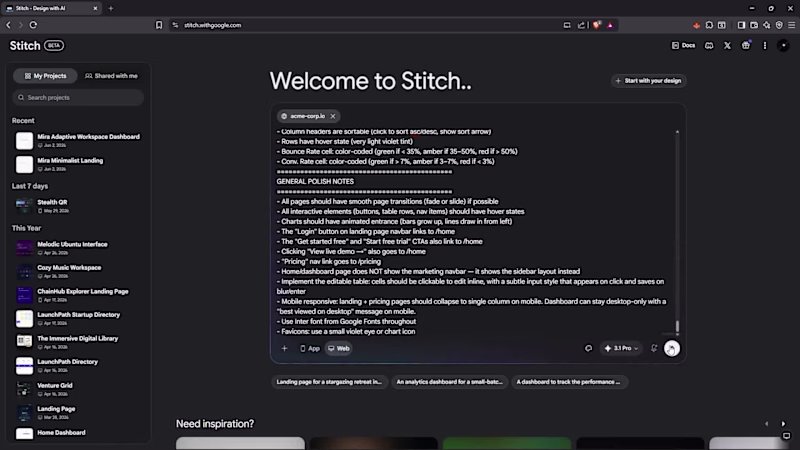
Task: Click the Stitch logo
Action: pyautogui.click(x=25, y=45)
